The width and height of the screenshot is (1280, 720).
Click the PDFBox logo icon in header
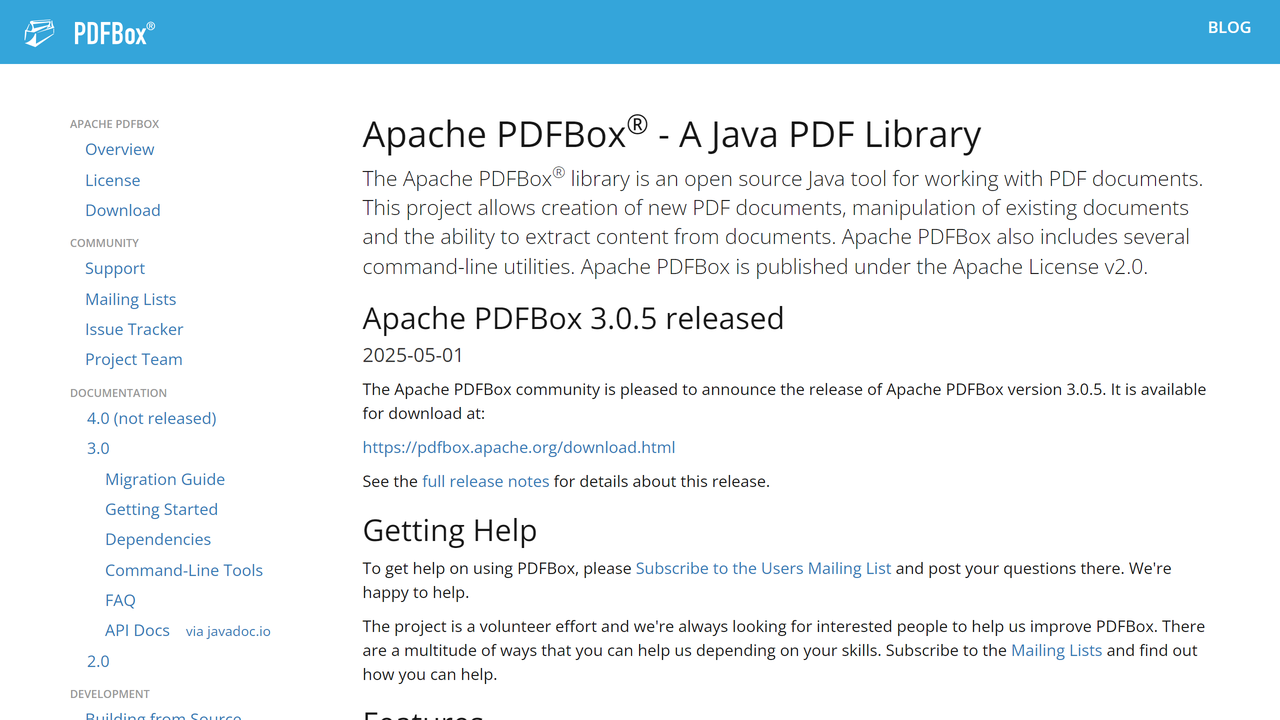pos(40,33)
